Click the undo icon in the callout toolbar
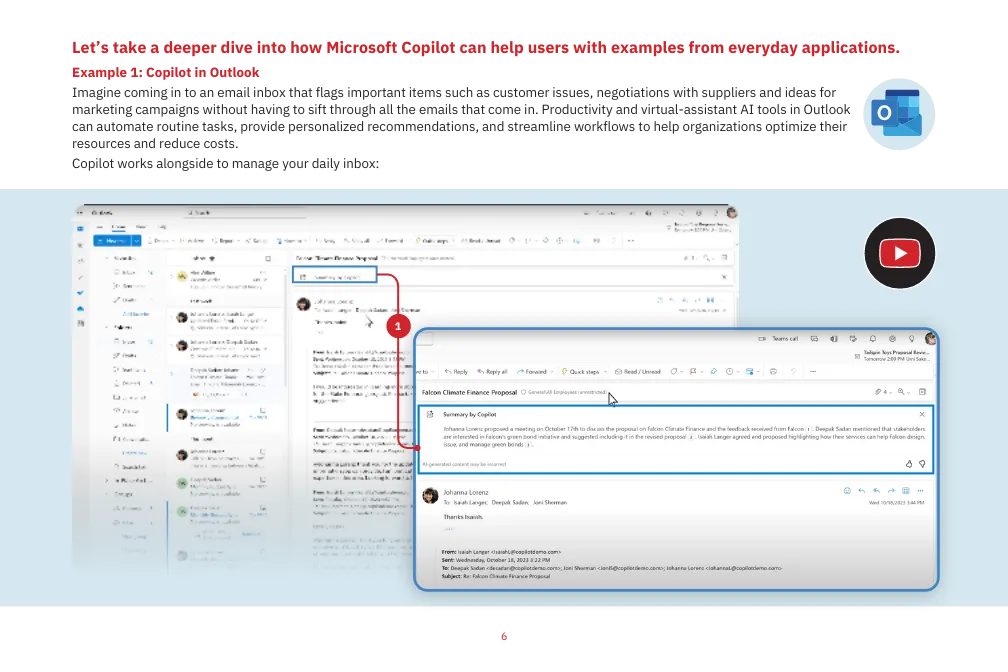This screenshot has height=672, width=1008. pos(793,372)
